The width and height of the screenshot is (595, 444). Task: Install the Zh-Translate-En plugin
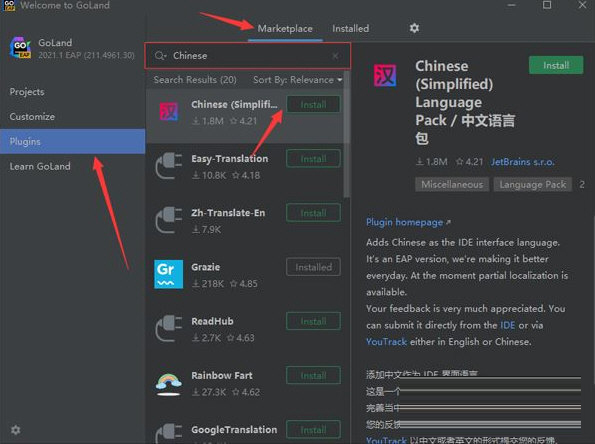[x=313, y=213]
